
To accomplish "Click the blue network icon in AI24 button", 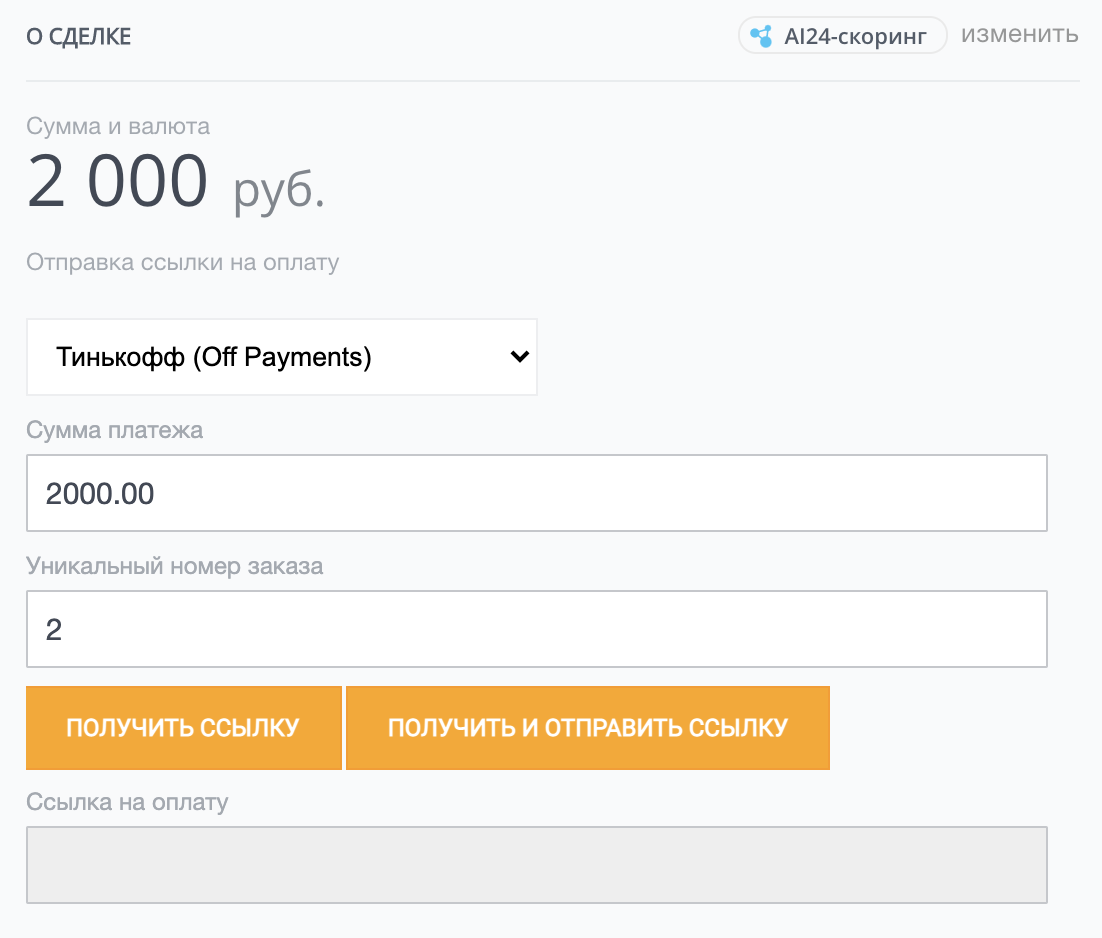I will 762,35.
